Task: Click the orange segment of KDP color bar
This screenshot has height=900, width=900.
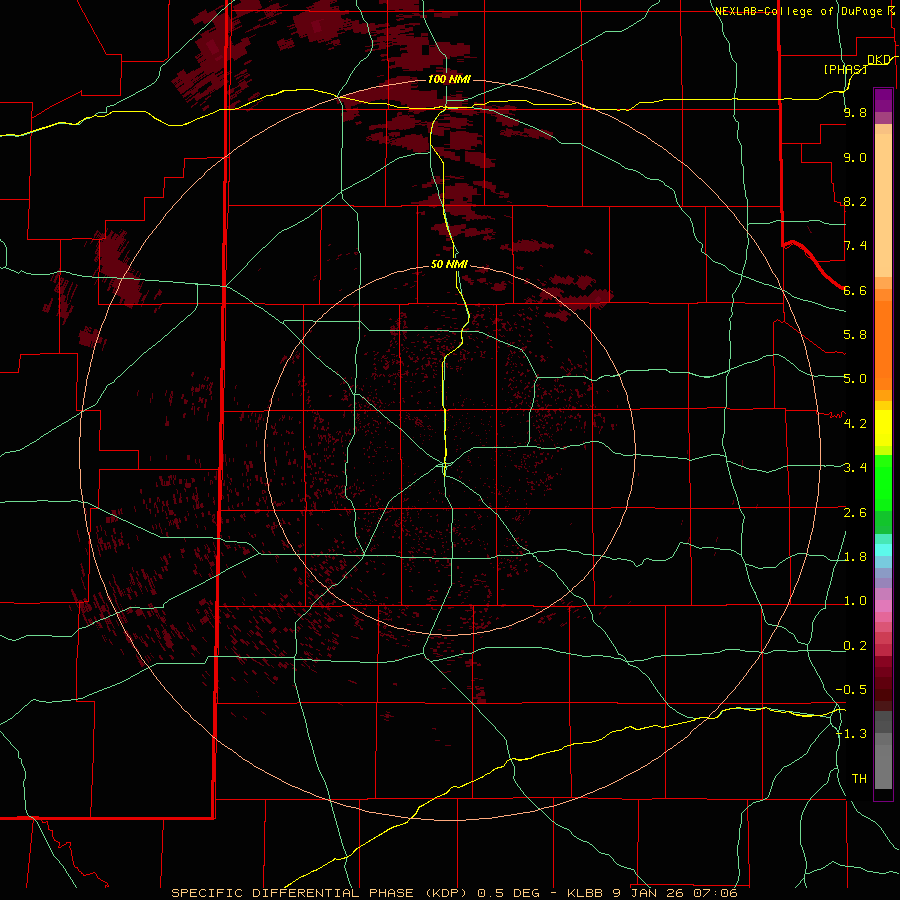Action: coord(883,344)
